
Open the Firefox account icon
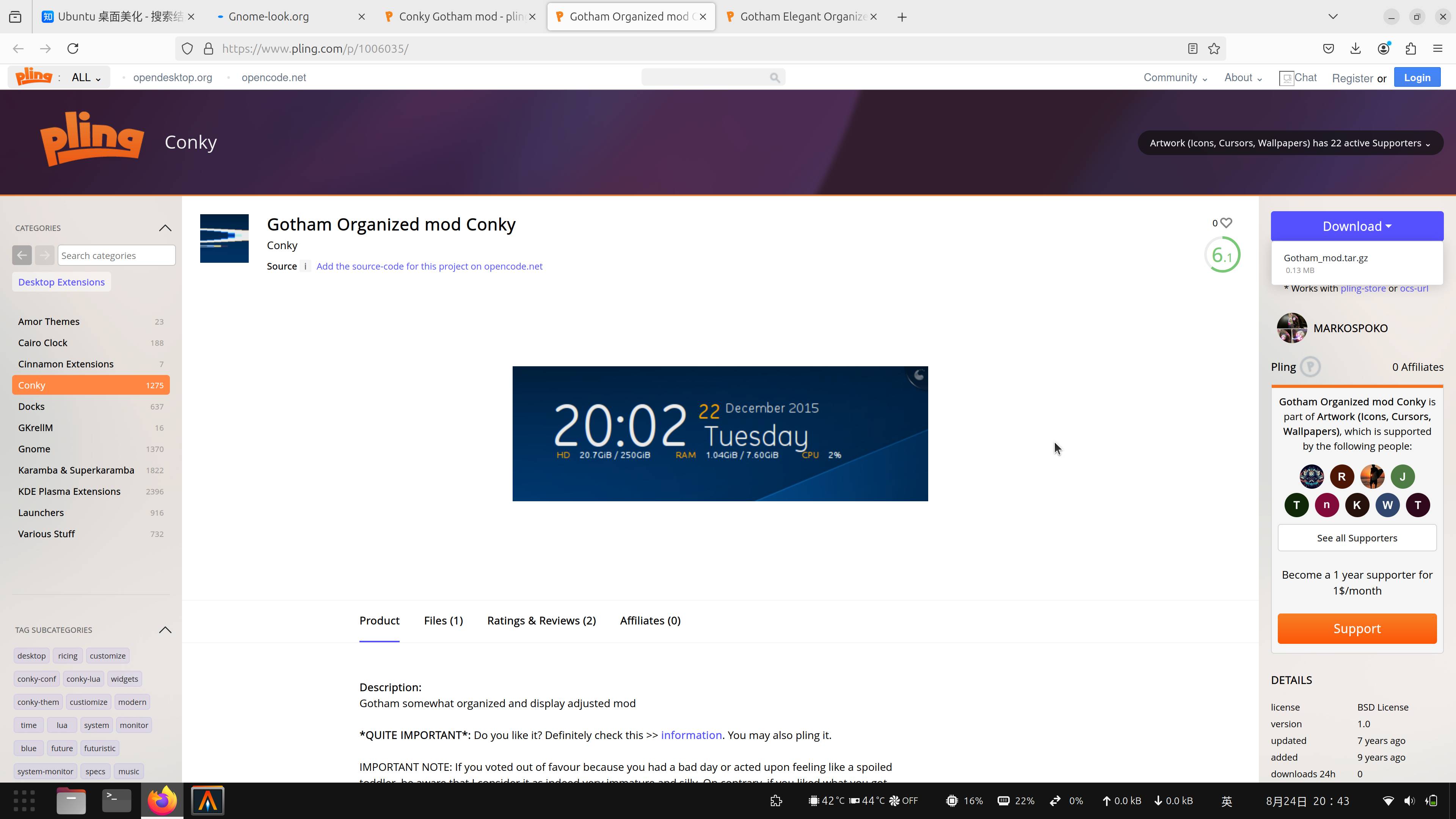click(x=1384, y=49)
